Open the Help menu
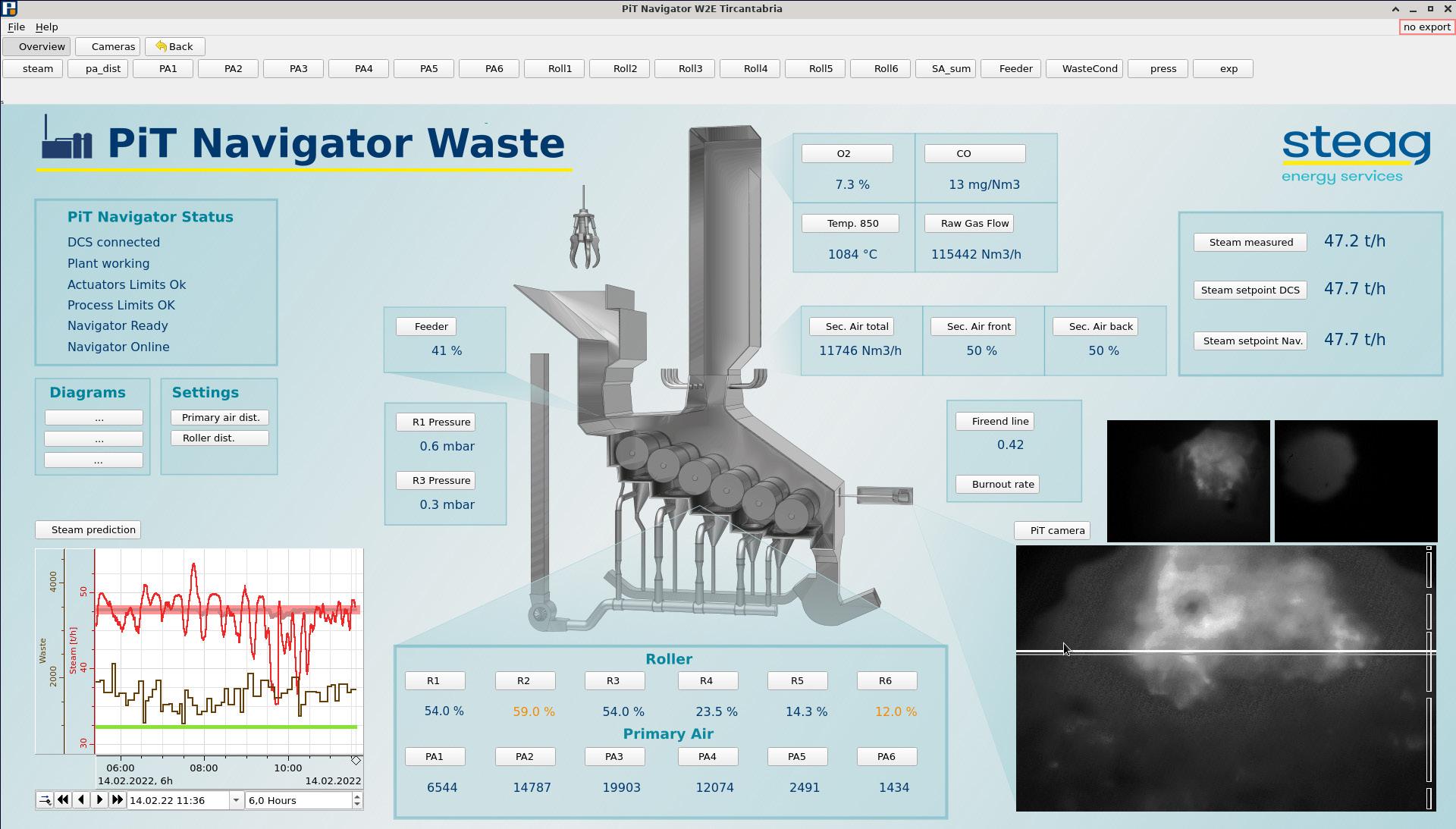The image size is (1456, 829). click(46, 27)
